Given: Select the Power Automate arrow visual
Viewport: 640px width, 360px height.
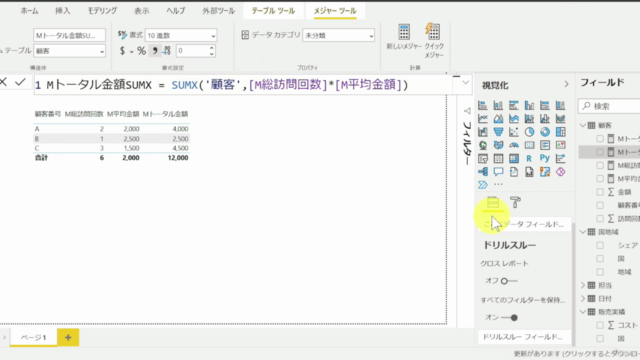Looking at the screenshot, I should point(483,185).
